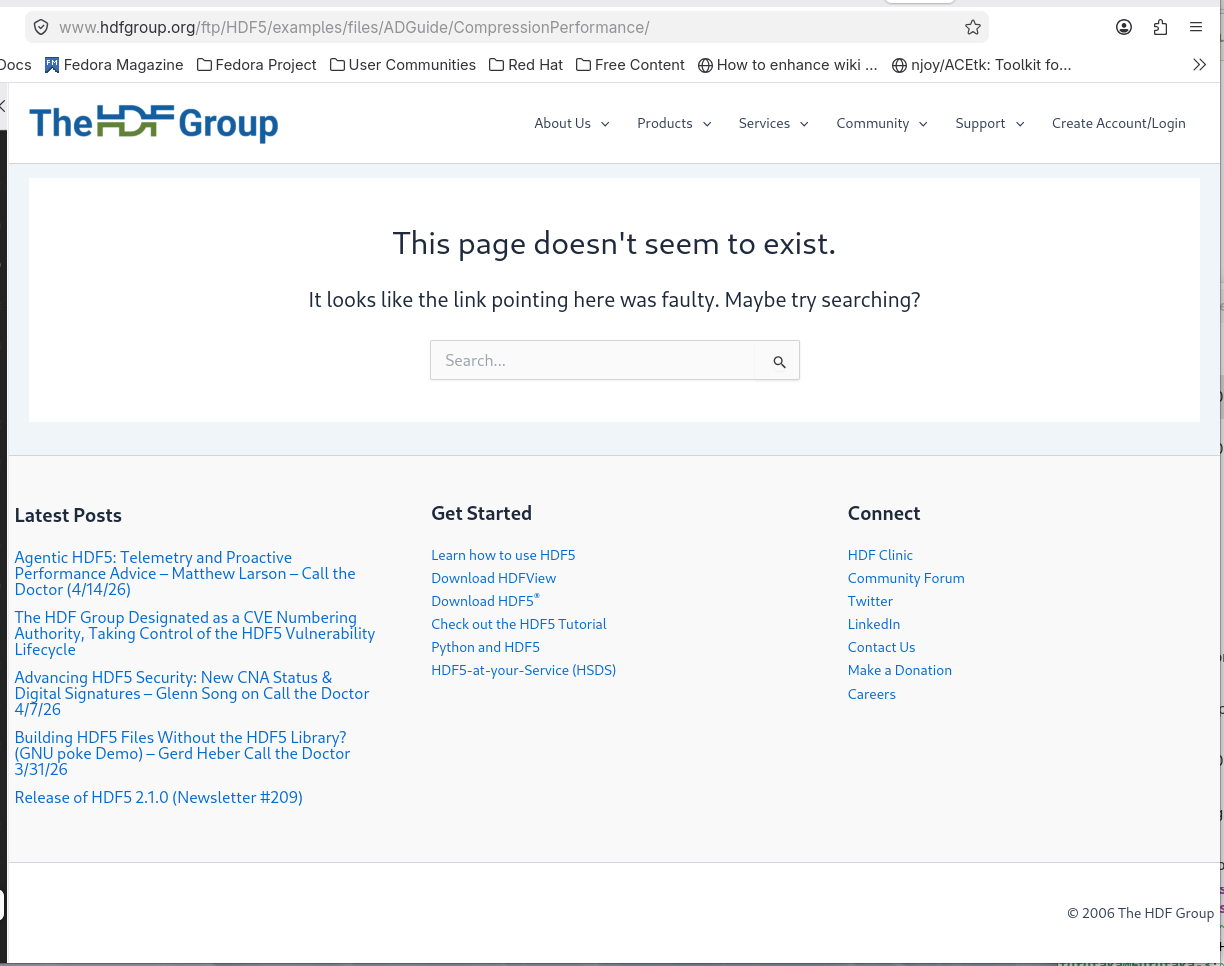The width and height of the screenshot is (1224, 966).
Task: Visit the Community Forum link
Action: (x=905, y=578)
